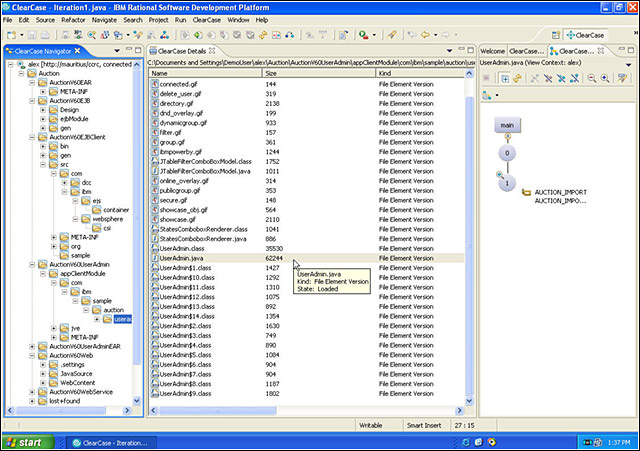Image resolution: width=640 pixels, height=451 pixels.
Task: Open ClearCase Navigator view menu arrow
Action: pos(117,51)
